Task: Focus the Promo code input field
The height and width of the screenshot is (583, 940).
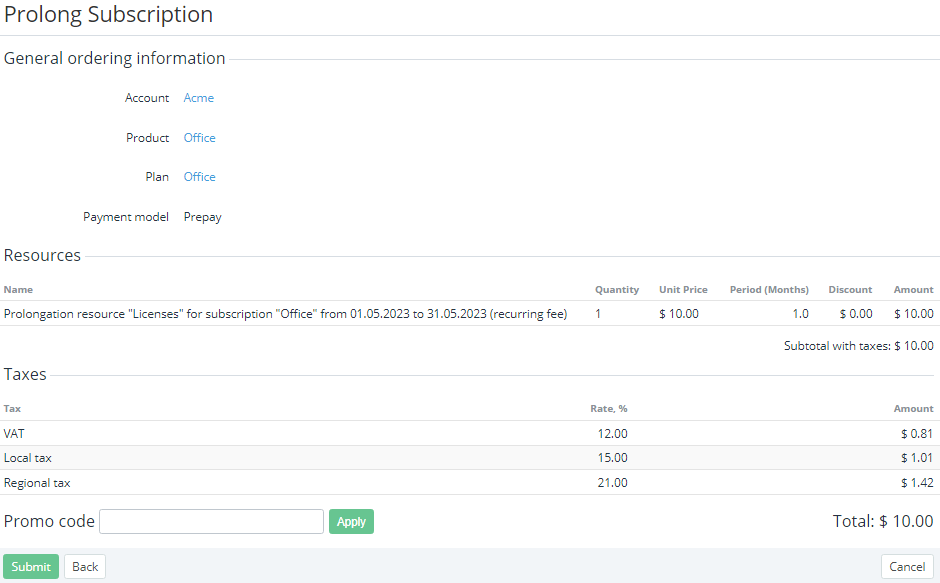Action: 211,521
